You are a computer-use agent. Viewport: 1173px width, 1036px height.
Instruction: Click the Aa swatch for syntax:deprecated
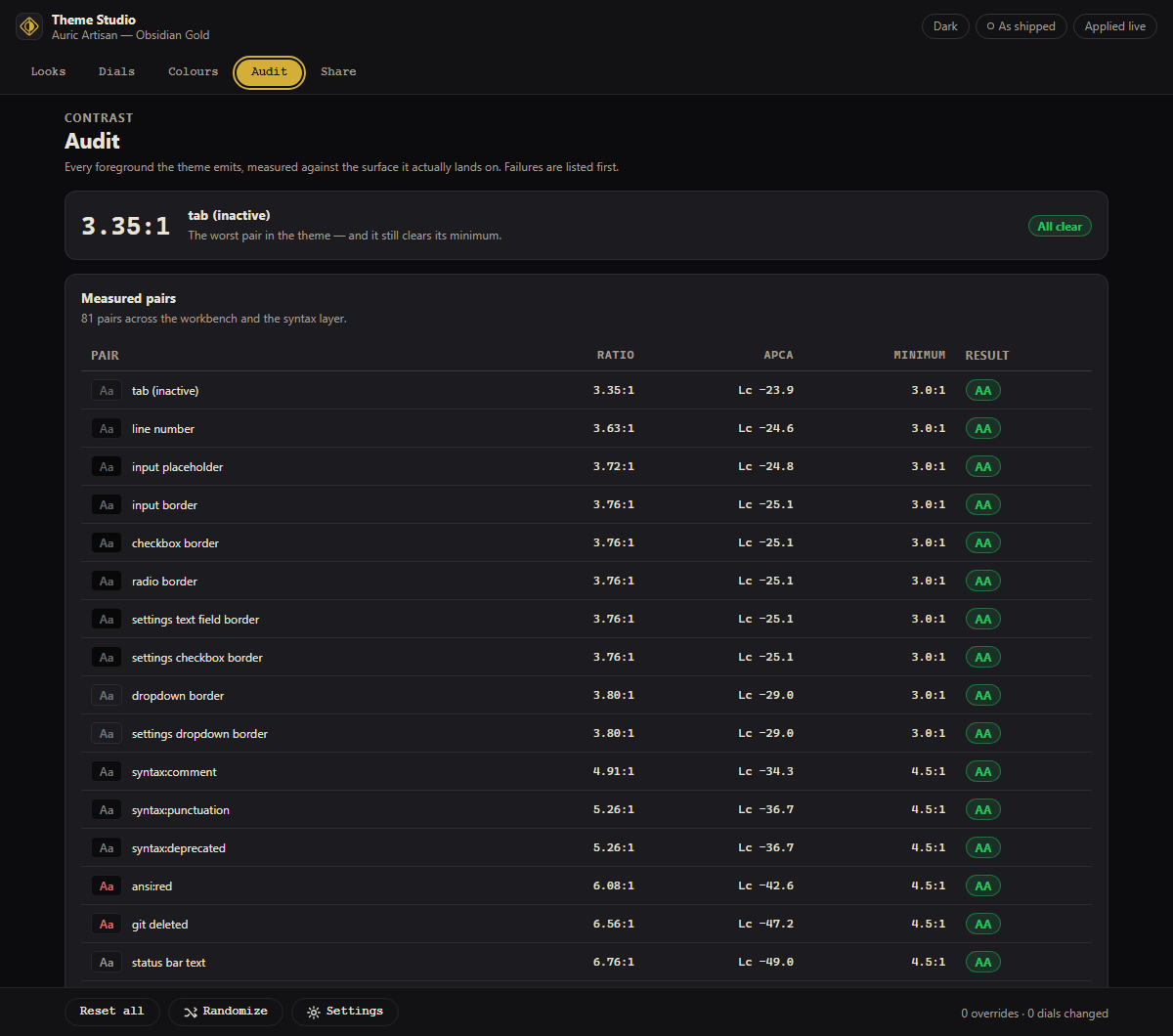[107, 847]
